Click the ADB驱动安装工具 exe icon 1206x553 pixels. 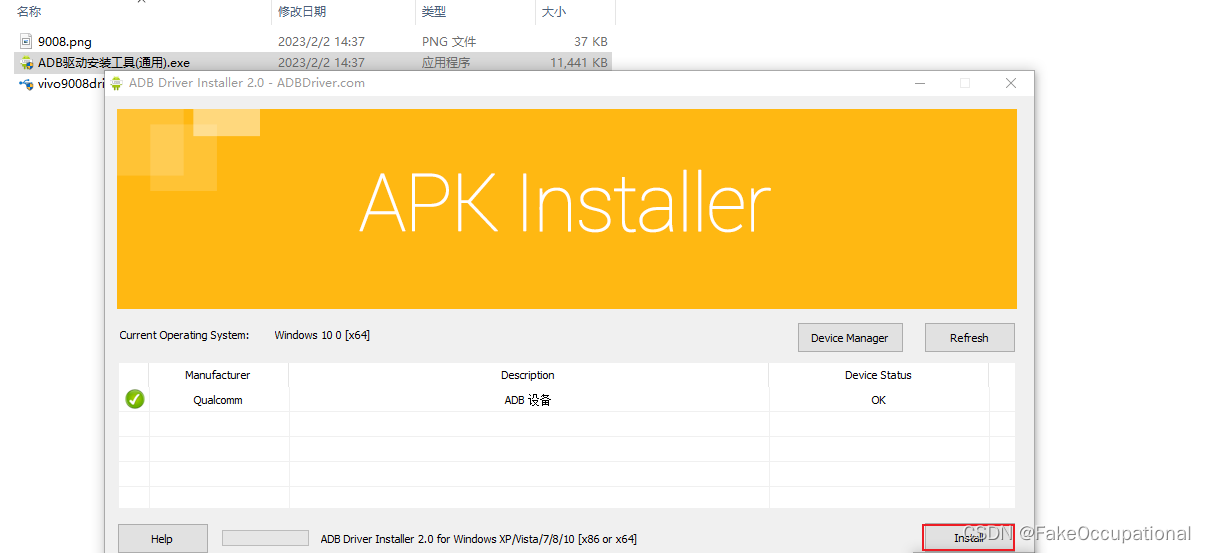coord(27,62)
